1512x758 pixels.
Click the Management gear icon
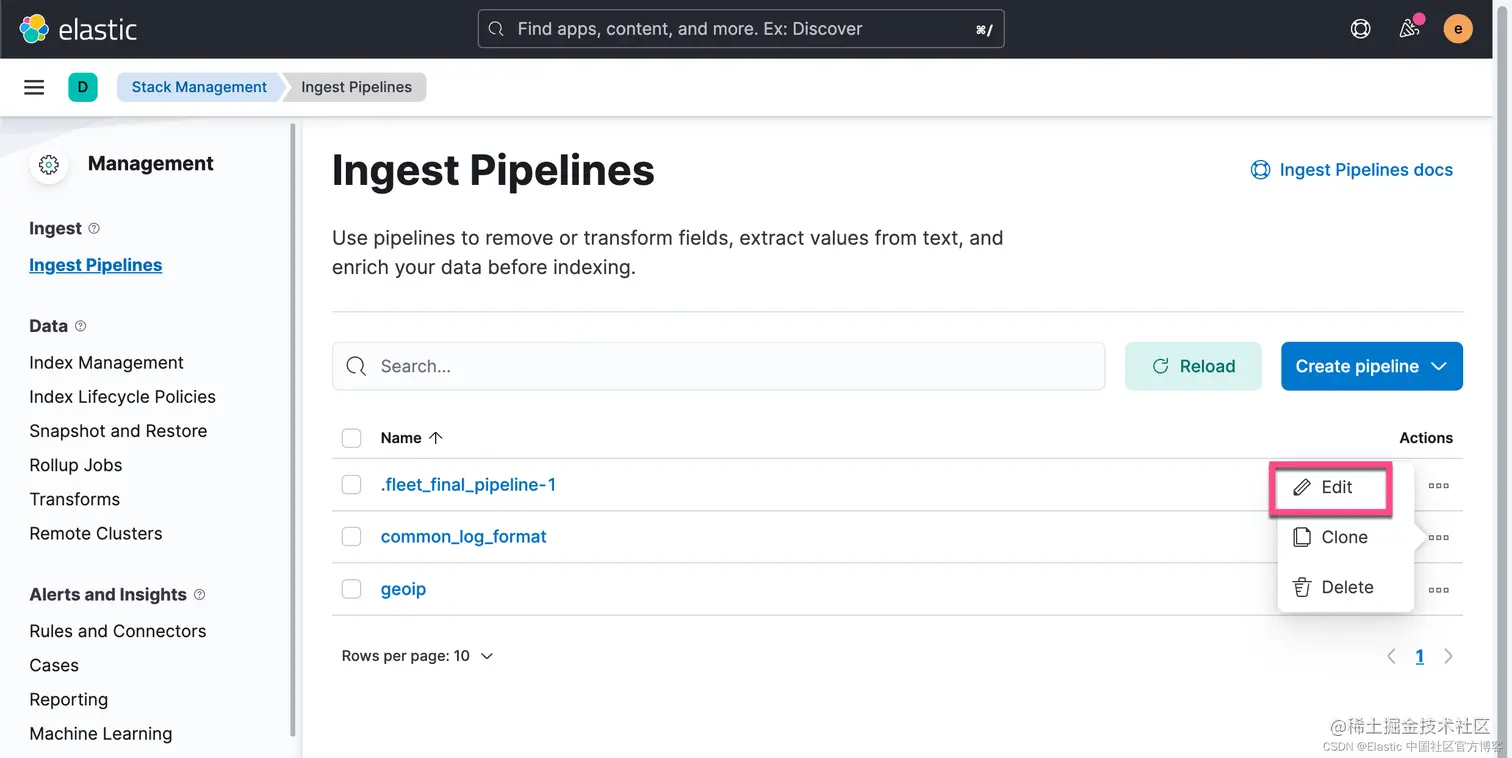(49, 163)
